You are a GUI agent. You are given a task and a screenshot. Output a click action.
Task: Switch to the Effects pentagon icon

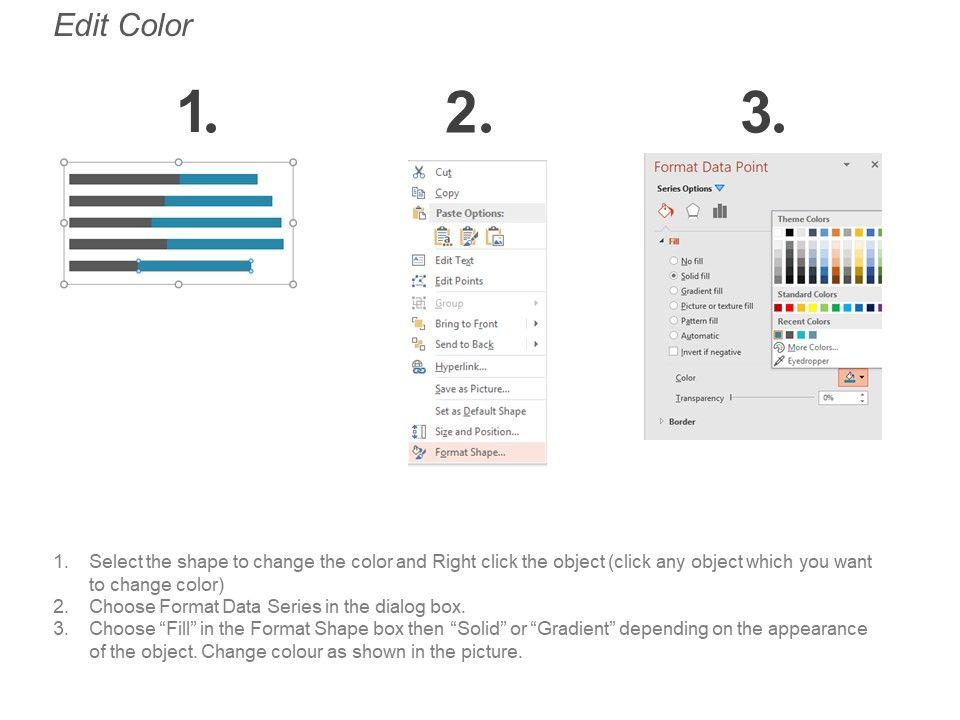(693, 211)
